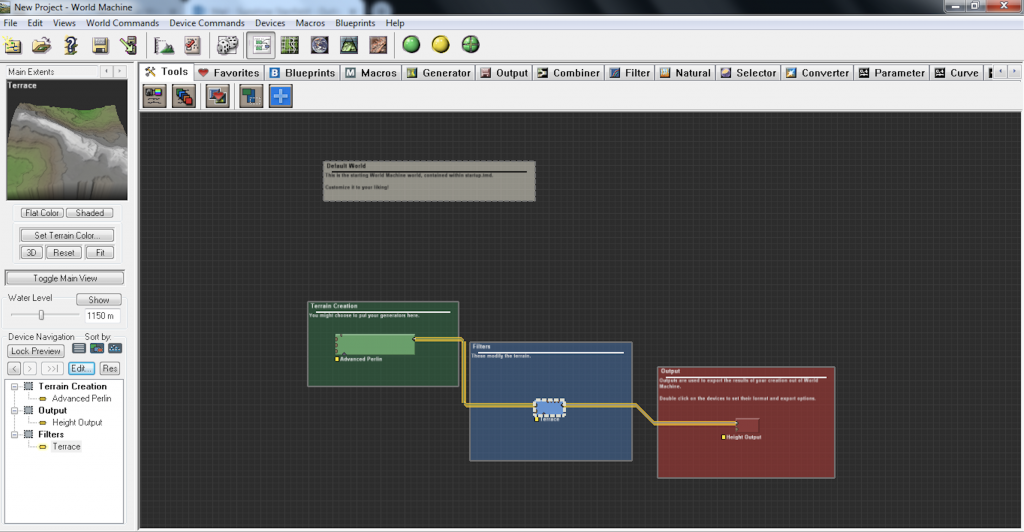Screen dimensions: 1024x532
Task: Show the tab strip's right scroll arrow
Action: pos(1014,72)
